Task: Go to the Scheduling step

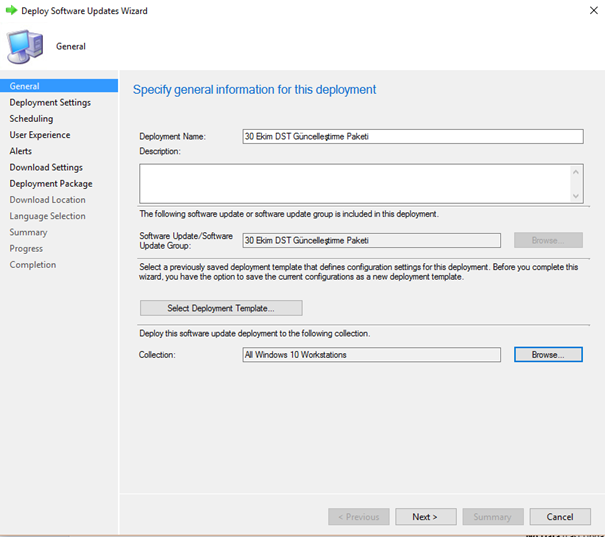Action: coord(31,119)
